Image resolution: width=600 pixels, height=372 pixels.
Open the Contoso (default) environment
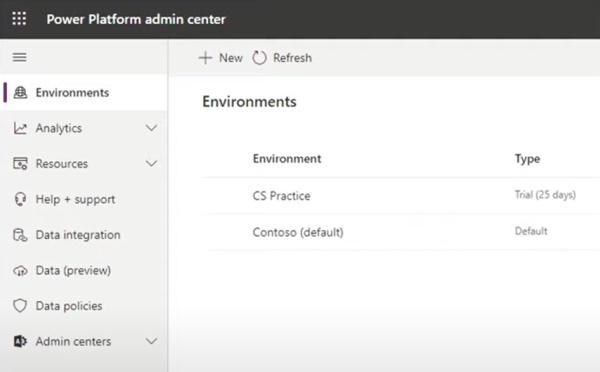(298, 232)
